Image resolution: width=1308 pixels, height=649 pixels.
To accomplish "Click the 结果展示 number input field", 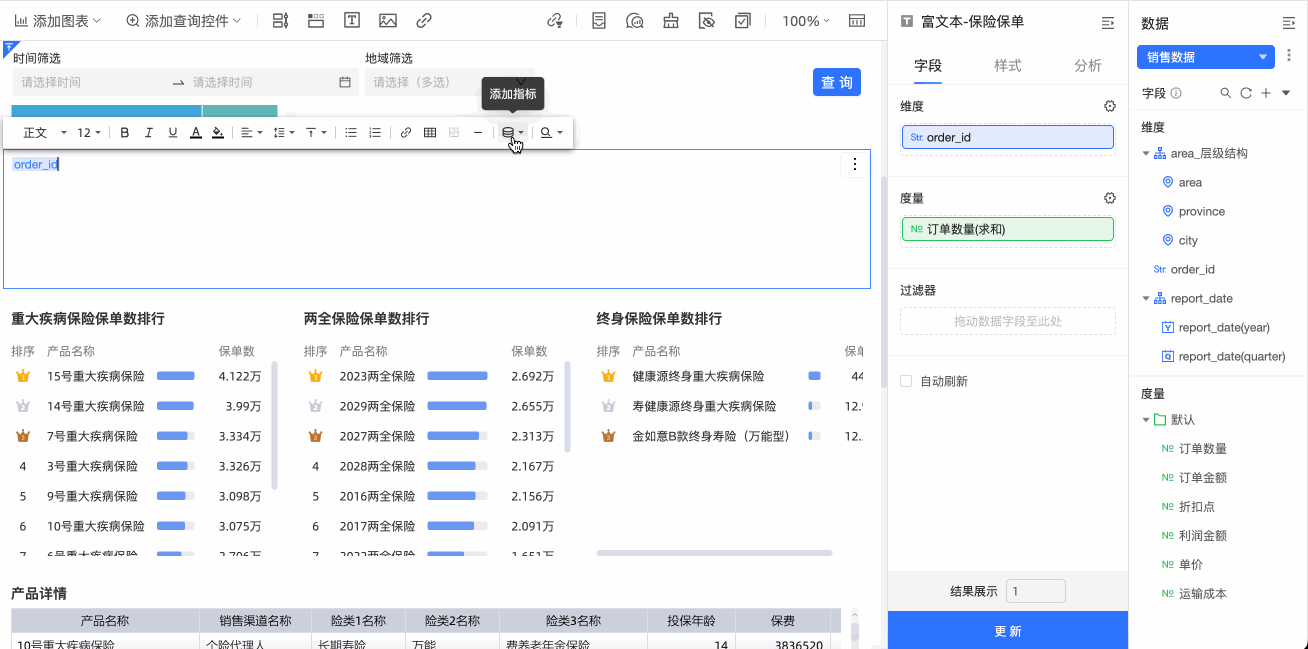I will point(1035,591).
